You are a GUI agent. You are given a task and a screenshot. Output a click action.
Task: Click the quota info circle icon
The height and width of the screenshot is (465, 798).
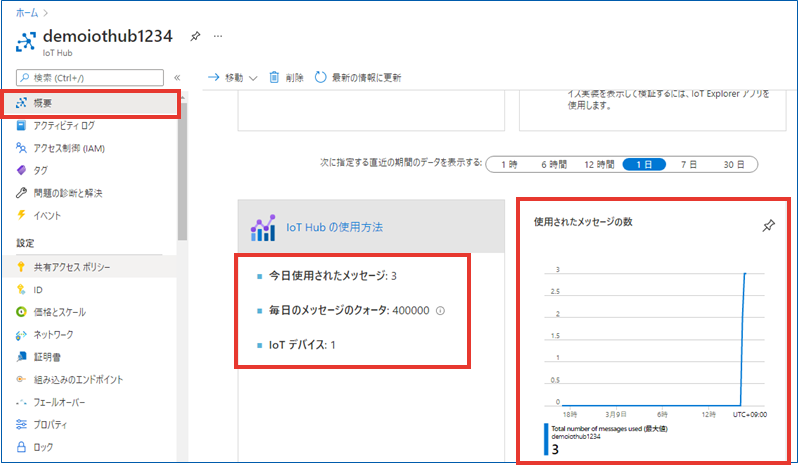coord(440,310)
